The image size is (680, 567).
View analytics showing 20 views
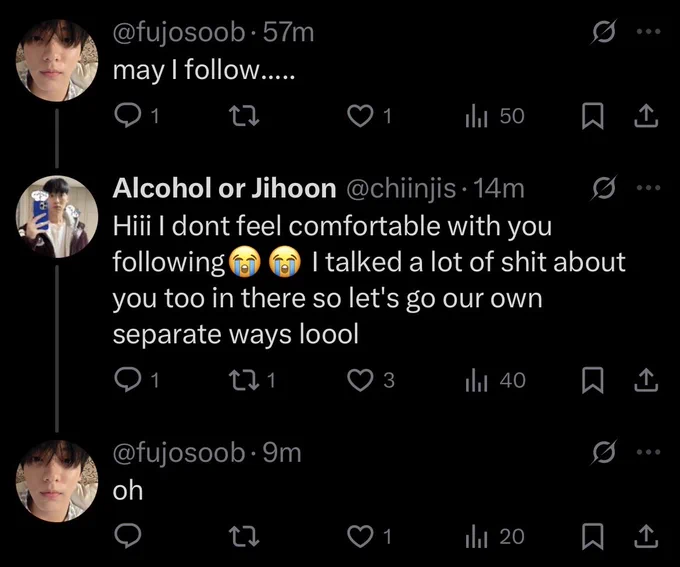[x=494, y=537]
